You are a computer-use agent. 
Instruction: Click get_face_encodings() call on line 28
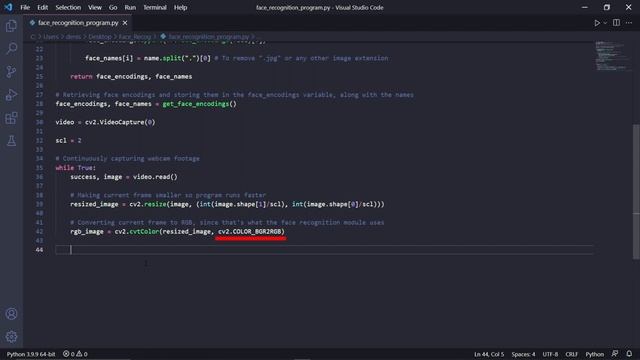(x=199, y=104)
